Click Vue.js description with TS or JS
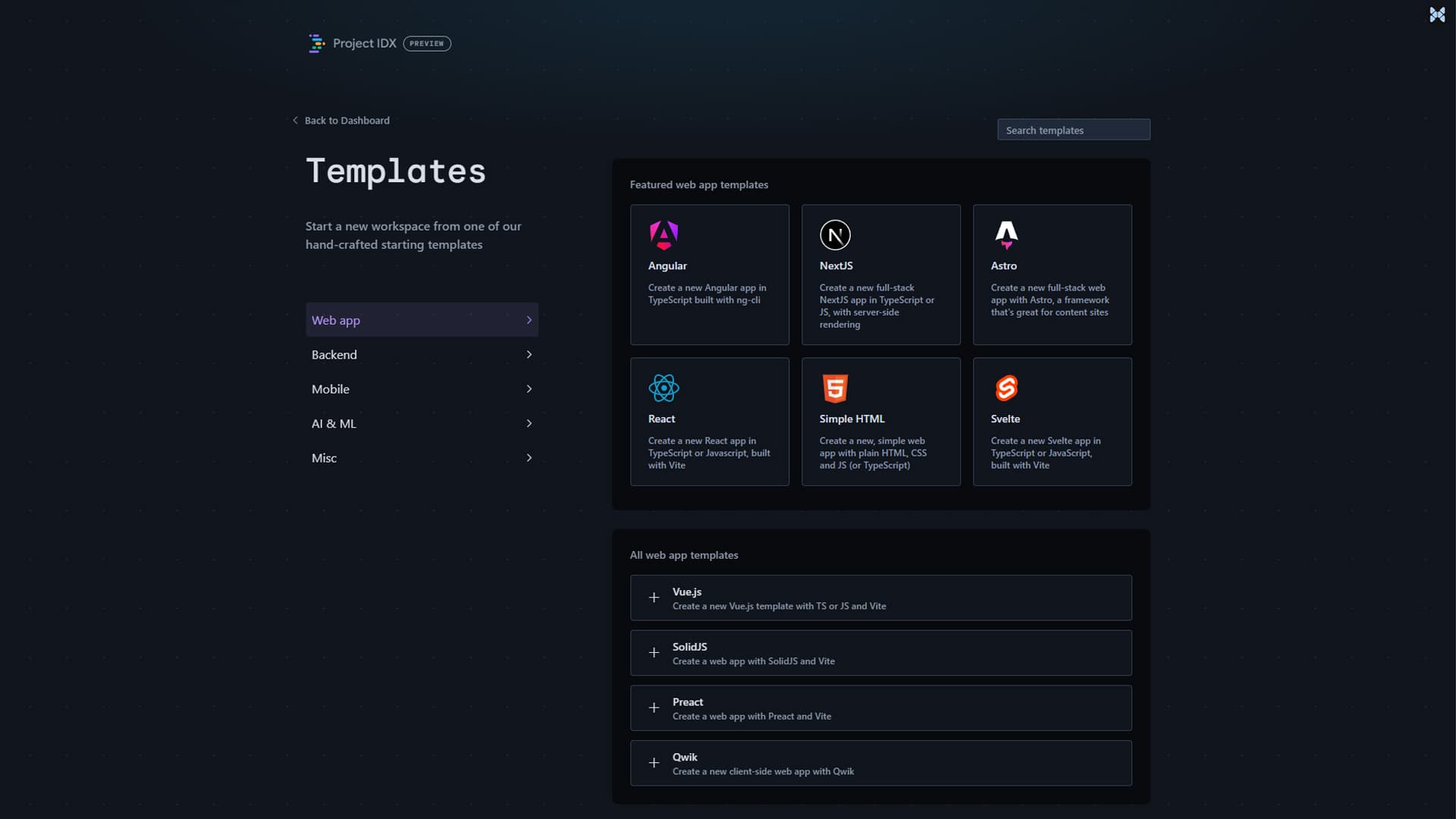Screen dimensions: 1456x819 [x=779, y=606]
